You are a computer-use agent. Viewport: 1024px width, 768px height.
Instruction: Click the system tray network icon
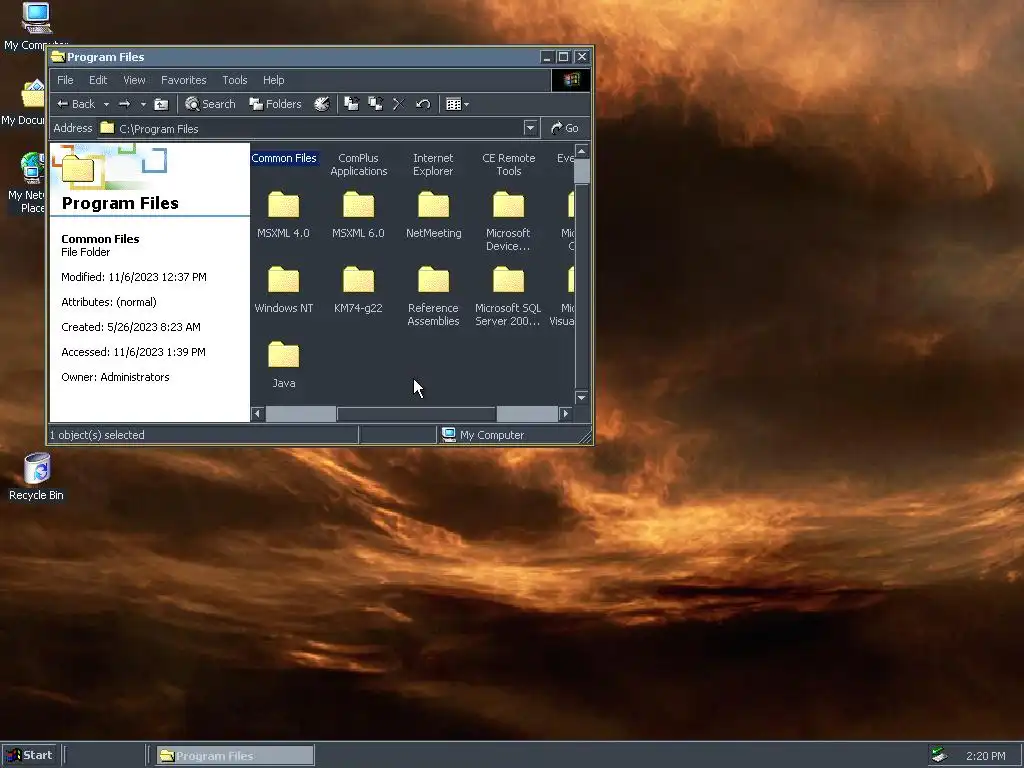coord(939,756)
